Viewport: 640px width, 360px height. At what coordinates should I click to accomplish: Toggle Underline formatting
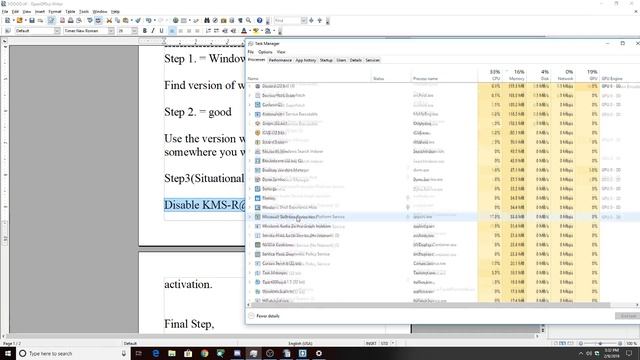click(x=161, y=31)
